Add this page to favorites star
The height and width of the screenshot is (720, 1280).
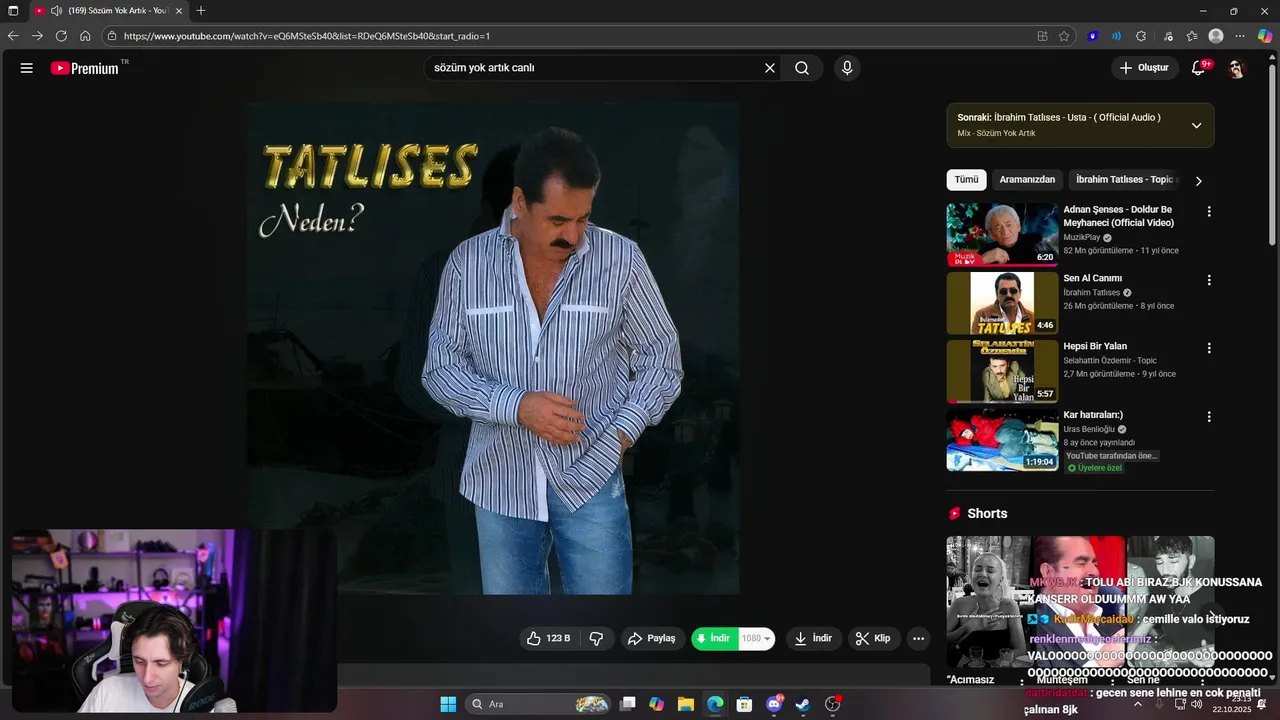(x=1064, y=36)
